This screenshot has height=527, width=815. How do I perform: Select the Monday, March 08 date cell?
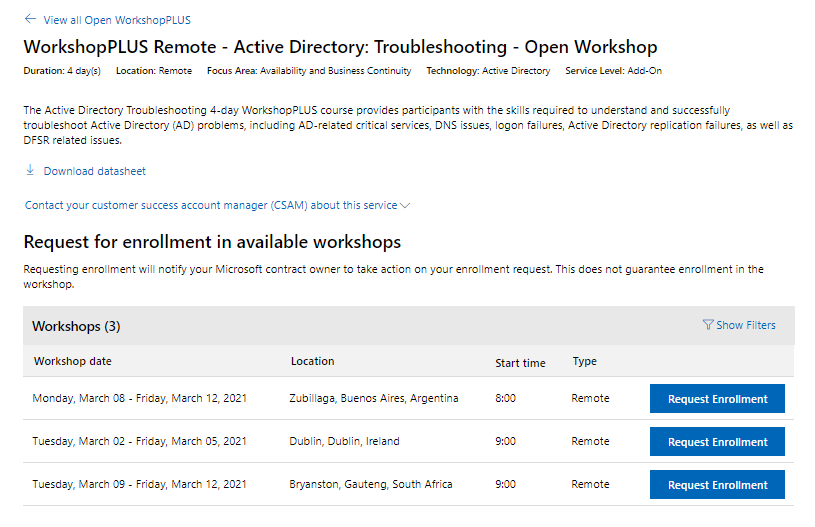(139, 398)
